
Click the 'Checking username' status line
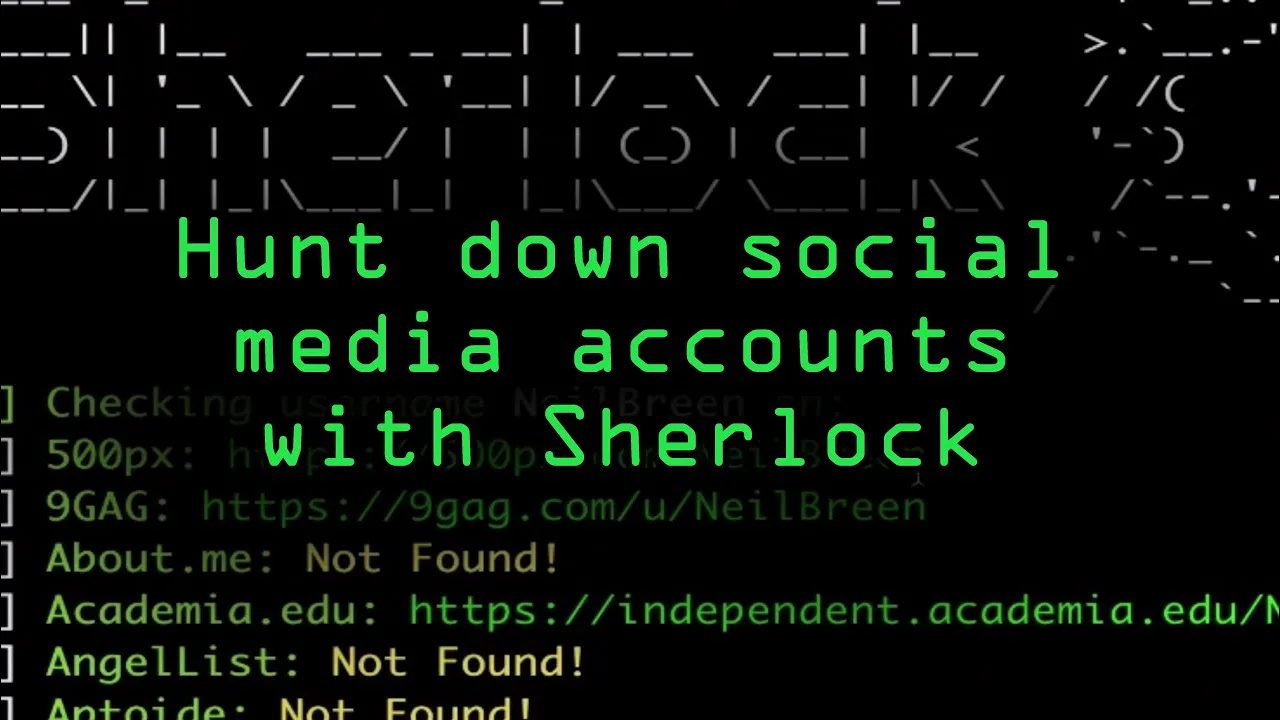coord(445,404)
